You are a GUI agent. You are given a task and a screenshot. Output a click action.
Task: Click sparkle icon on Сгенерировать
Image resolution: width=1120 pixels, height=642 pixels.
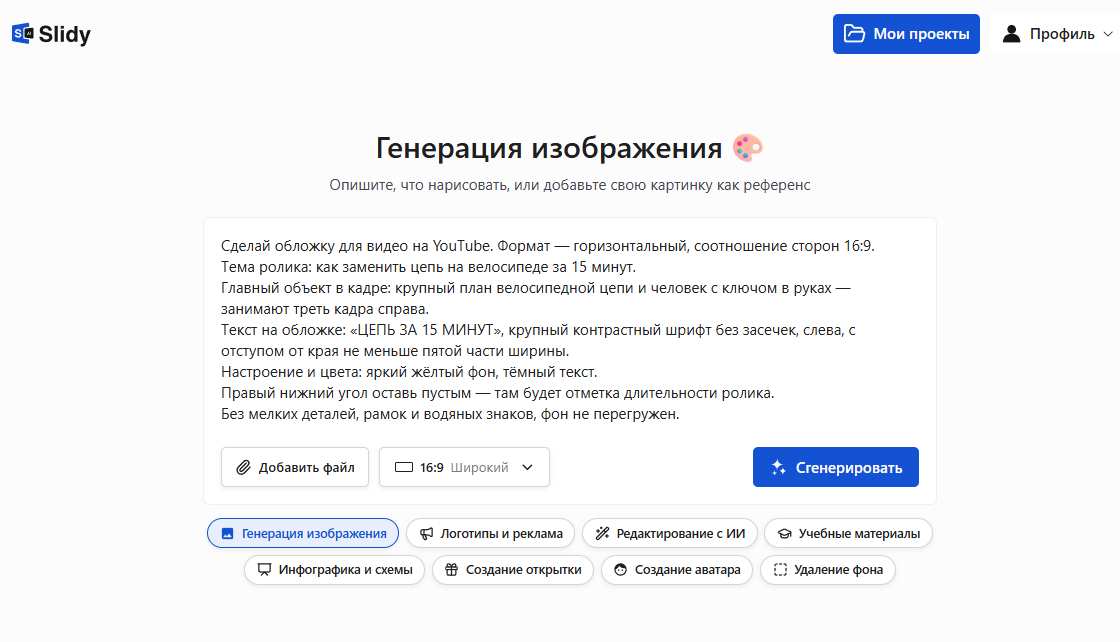click(x=778, y=467)
